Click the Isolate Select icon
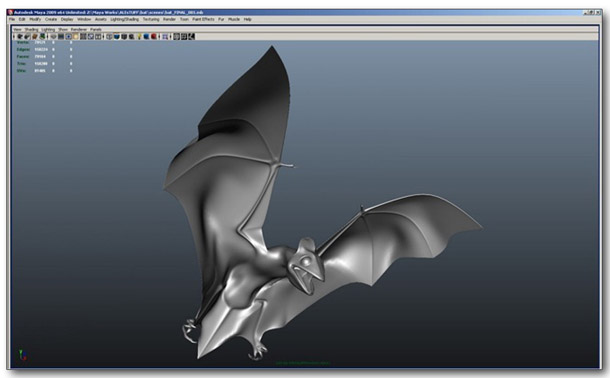Image resolution: width=610 pixels, height=378 pixels. tap(165, 37)
